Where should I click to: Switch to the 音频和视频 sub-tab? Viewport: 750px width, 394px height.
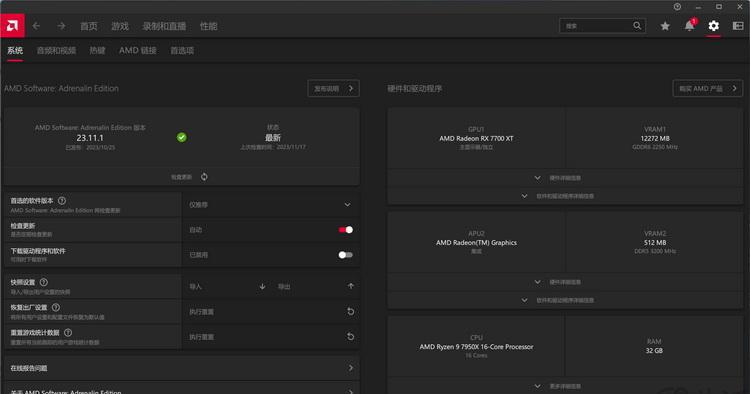56,50
